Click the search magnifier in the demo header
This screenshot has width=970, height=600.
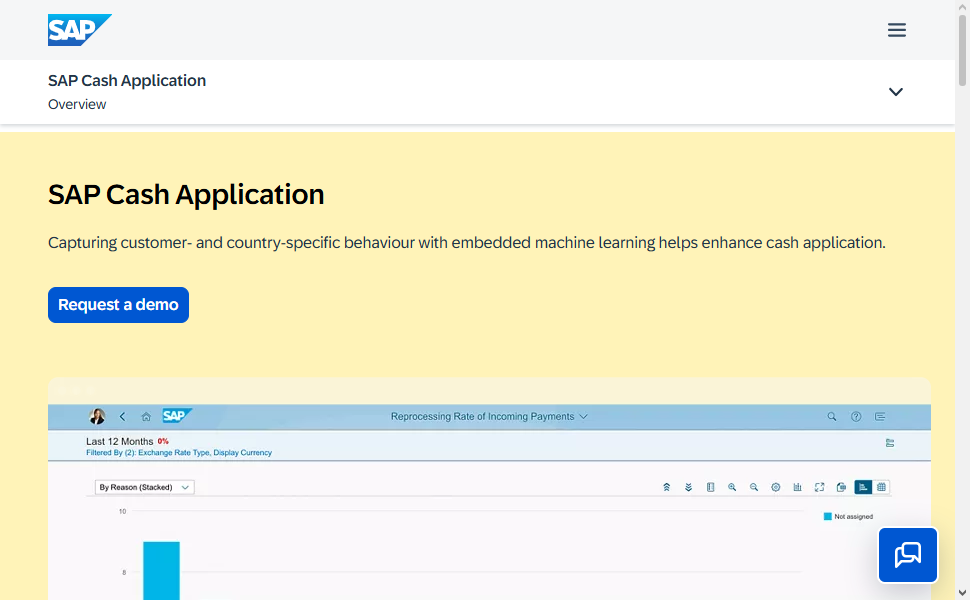click(x=831, y=416)
